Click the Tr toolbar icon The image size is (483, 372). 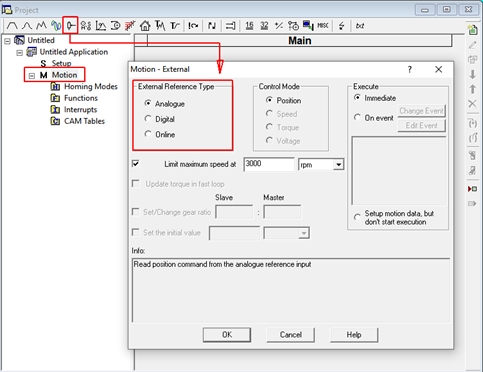point(175,26)
